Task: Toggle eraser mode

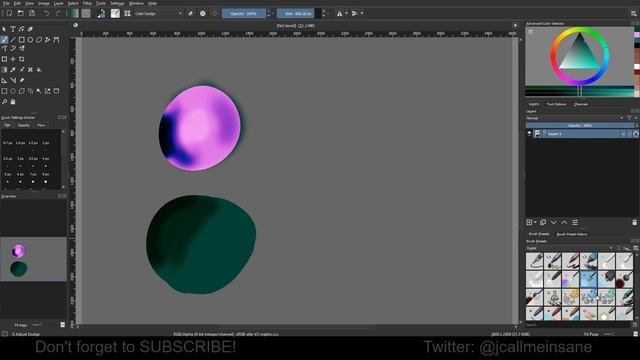Action: [x=190, y=13]
